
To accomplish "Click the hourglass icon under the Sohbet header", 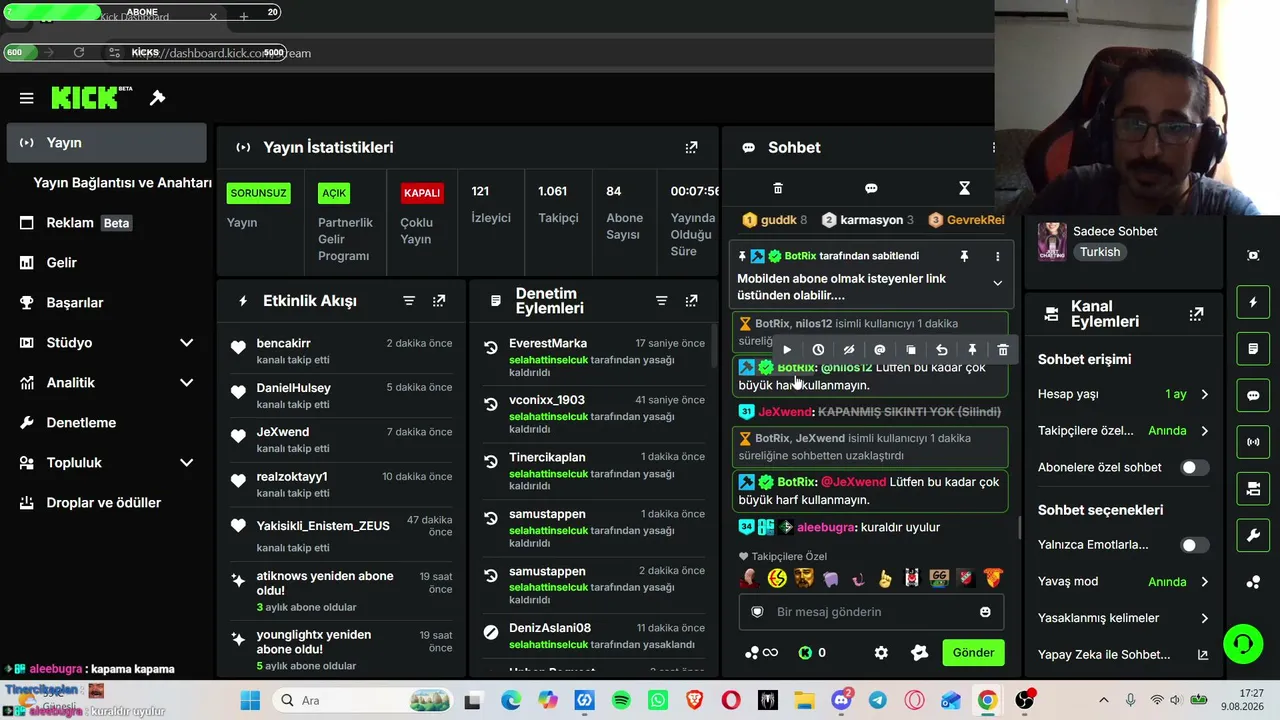I will [964, 188].
